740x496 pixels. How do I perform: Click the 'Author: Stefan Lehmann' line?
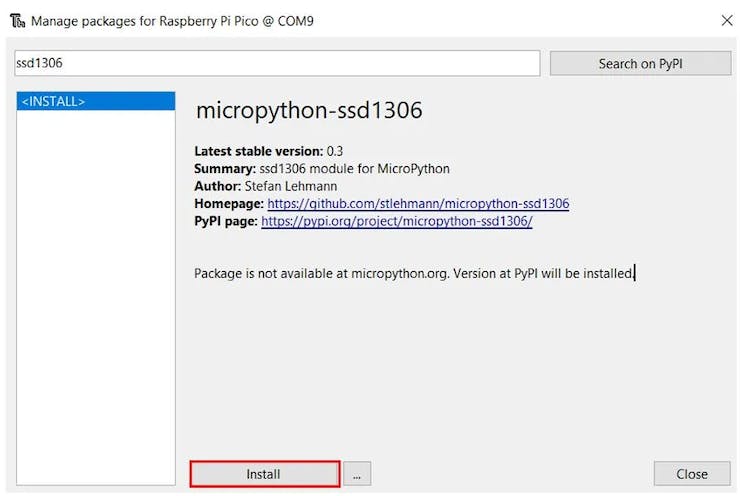tap(266, 186)
